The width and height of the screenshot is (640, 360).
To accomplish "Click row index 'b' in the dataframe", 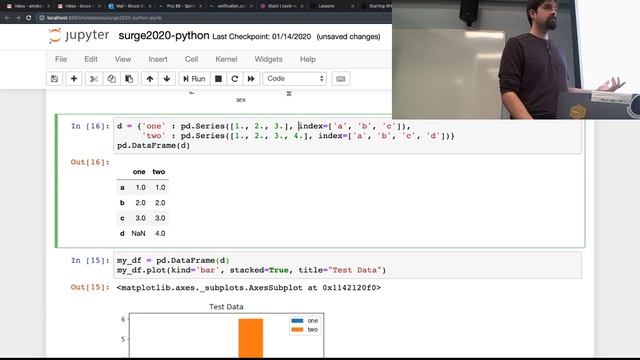I will (x=122, y=203).
